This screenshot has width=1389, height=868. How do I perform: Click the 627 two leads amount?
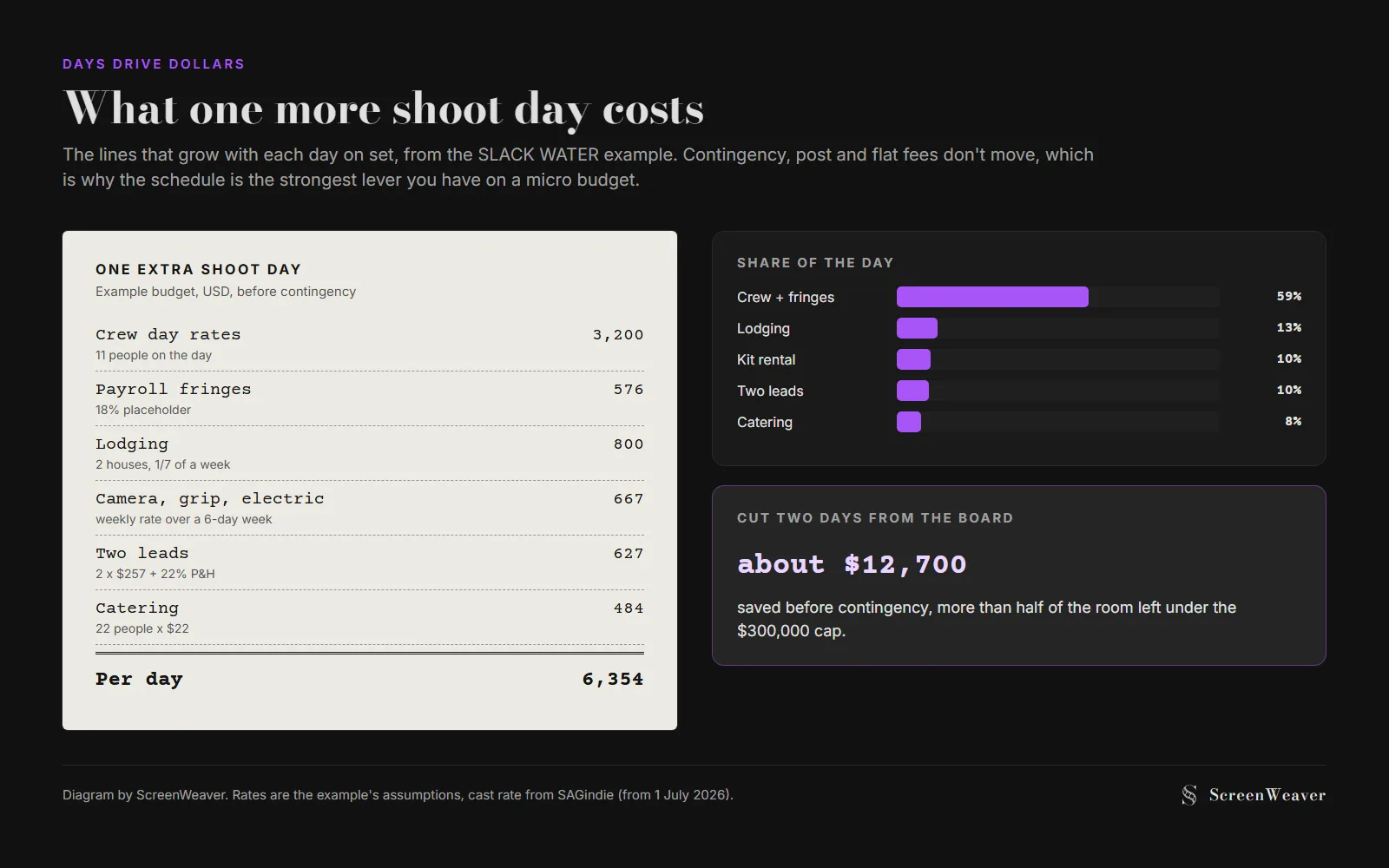(x=629, y=554)
